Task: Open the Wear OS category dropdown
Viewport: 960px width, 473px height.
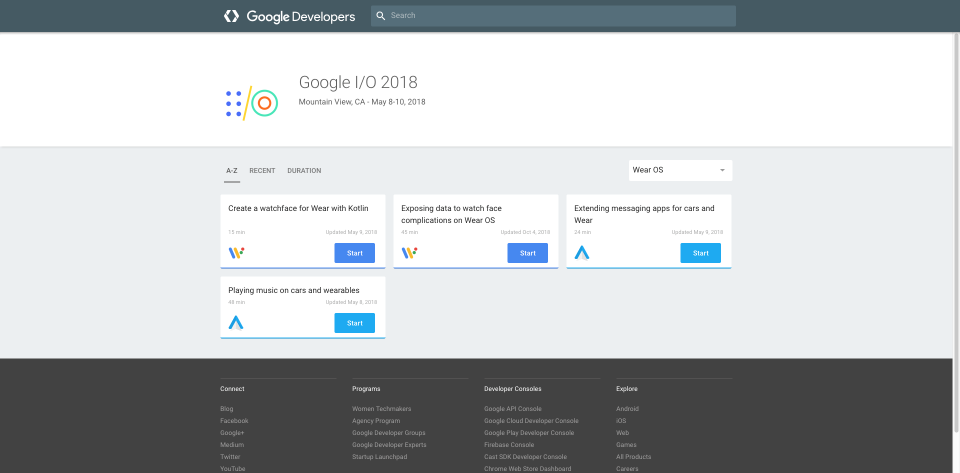Action: [x=680, y=170]
